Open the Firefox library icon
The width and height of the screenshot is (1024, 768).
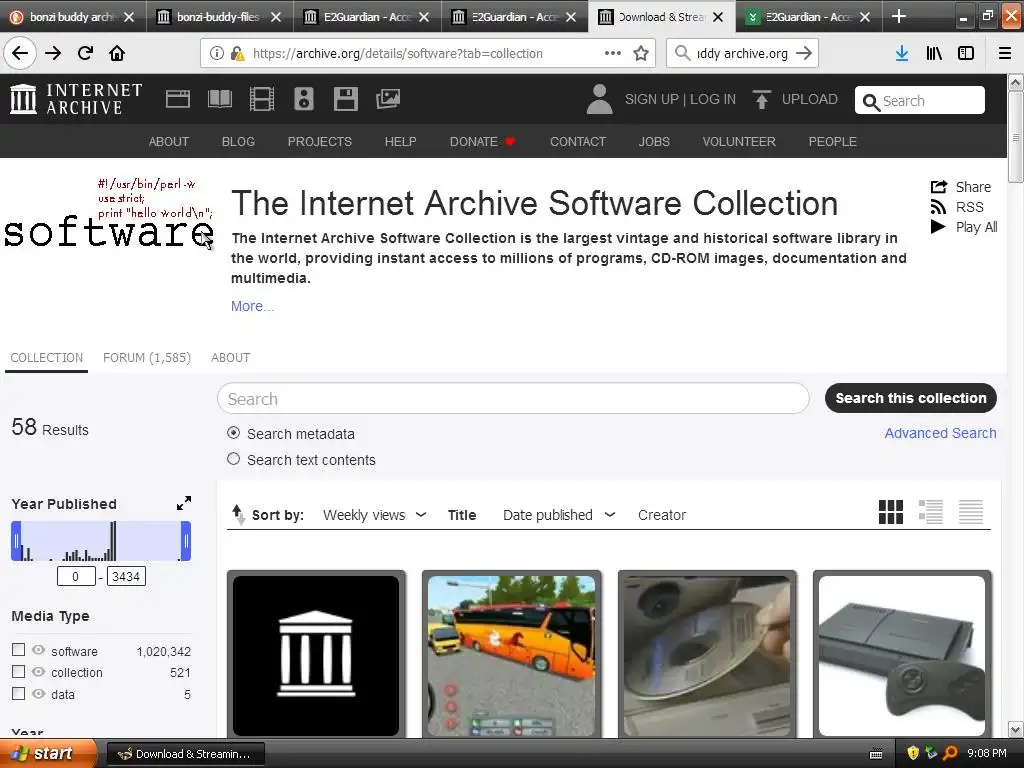(x=934, y=54)
